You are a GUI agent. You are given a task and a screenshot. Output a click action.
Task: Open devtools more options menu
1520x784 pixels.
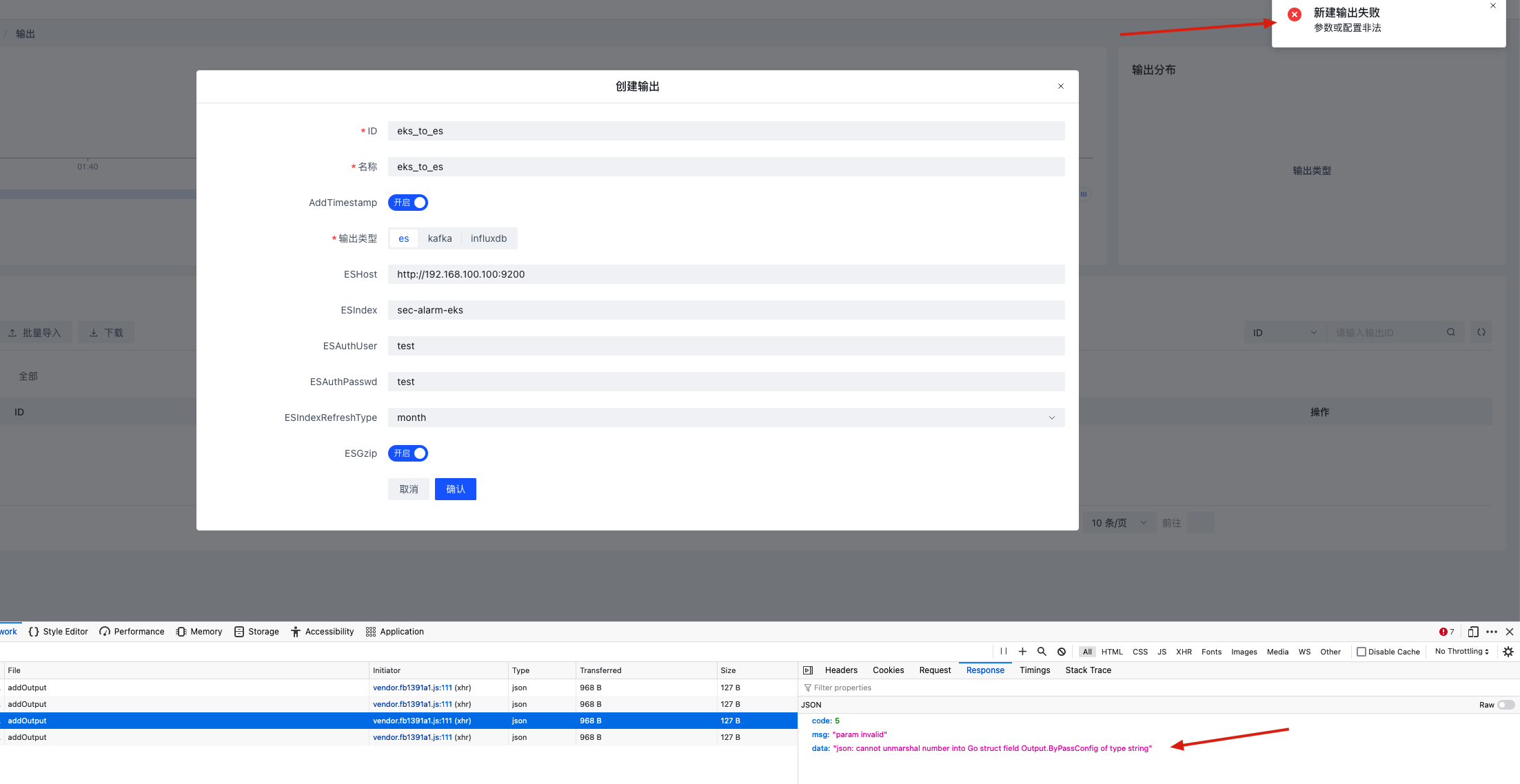(x=1492, y=632)
